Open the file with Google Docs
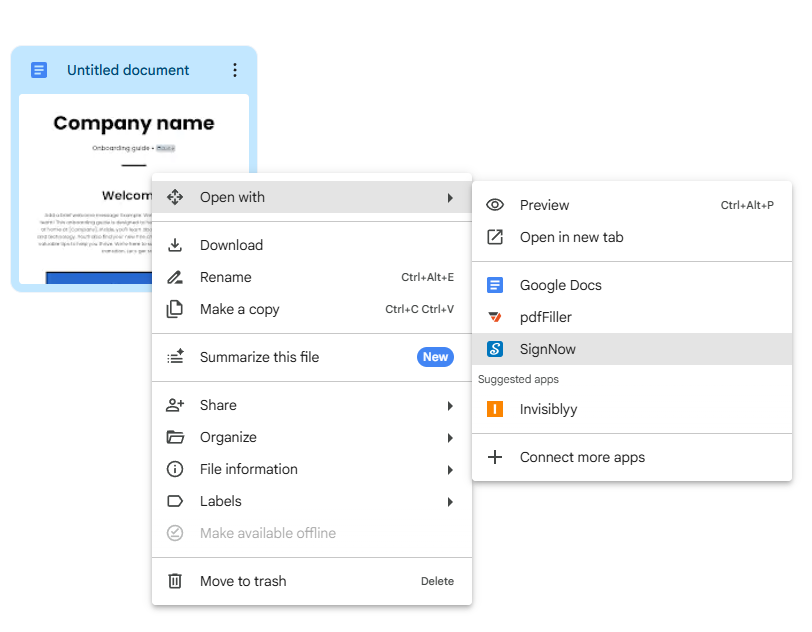Screen dimensions: 812x632 (x=560, y=285)
